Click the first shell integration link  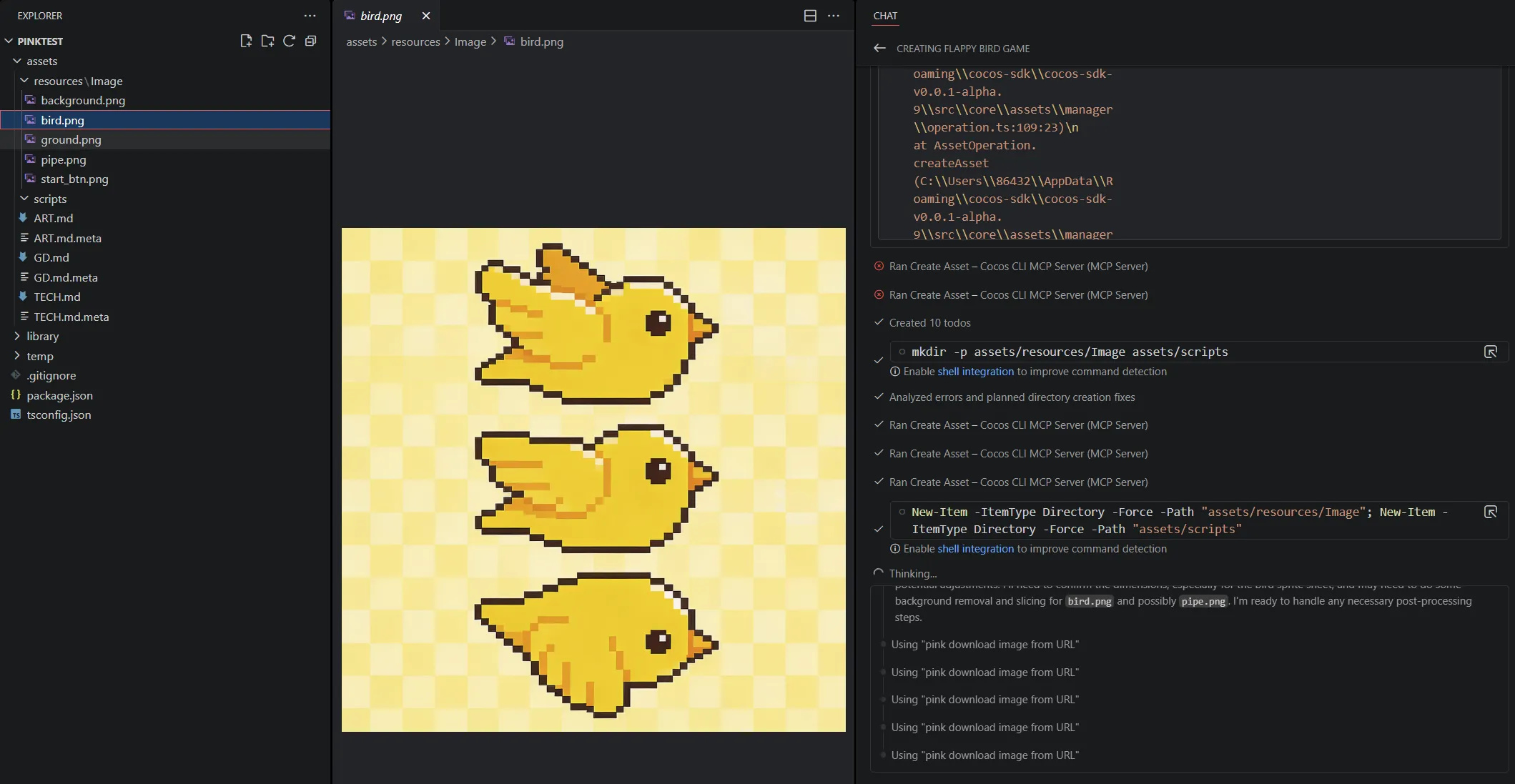pos(975,372)
